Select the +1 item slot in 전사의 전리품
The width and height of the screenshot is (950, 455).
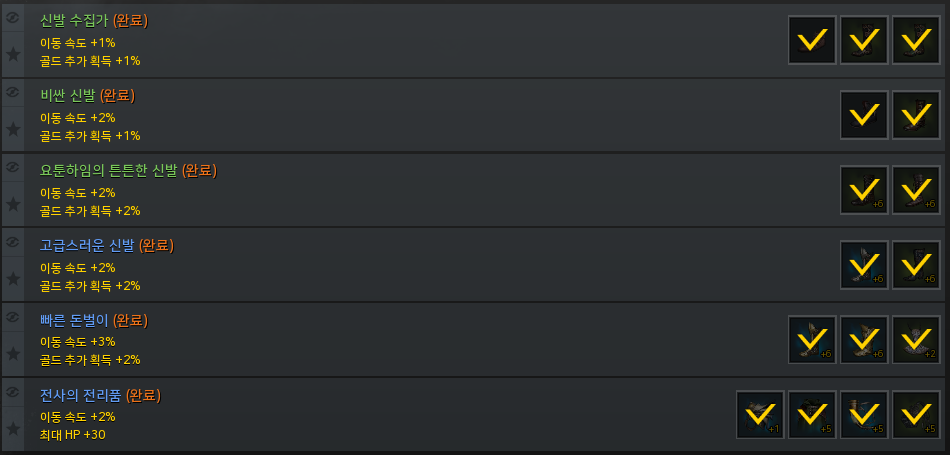[760, 415]
